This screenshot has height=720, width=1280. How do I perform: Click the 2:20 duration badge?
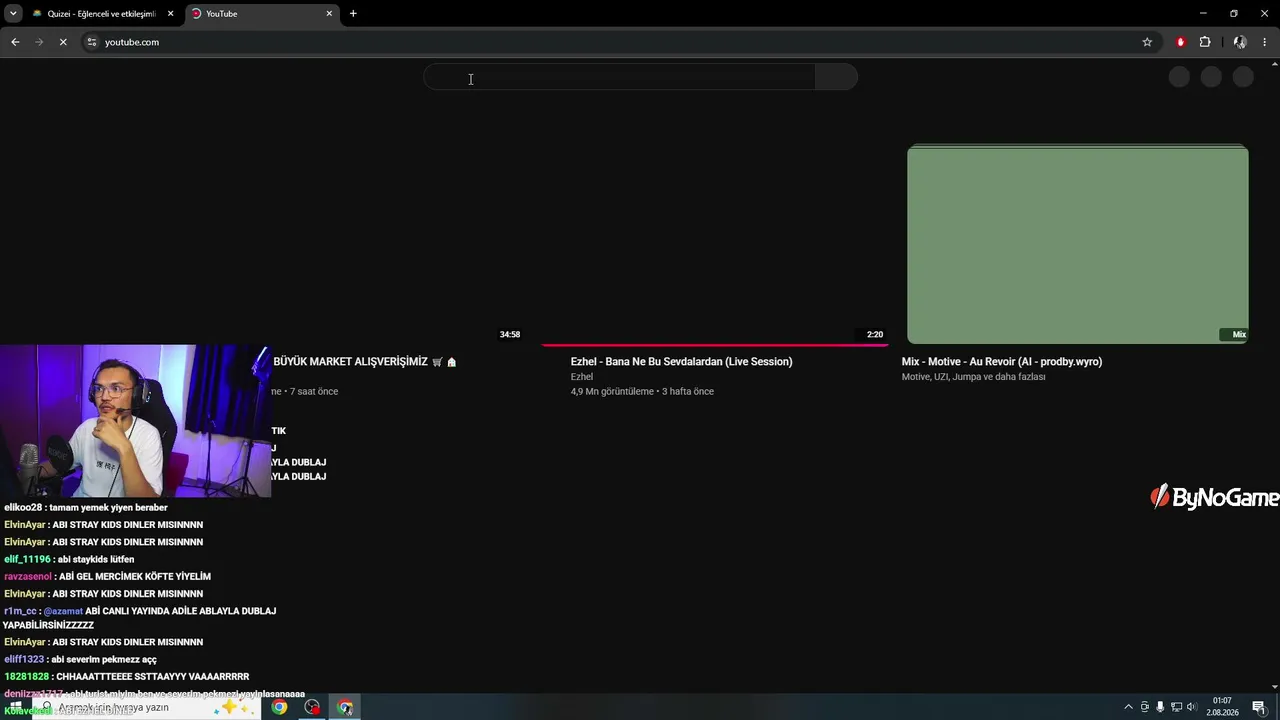click(875, 334)
